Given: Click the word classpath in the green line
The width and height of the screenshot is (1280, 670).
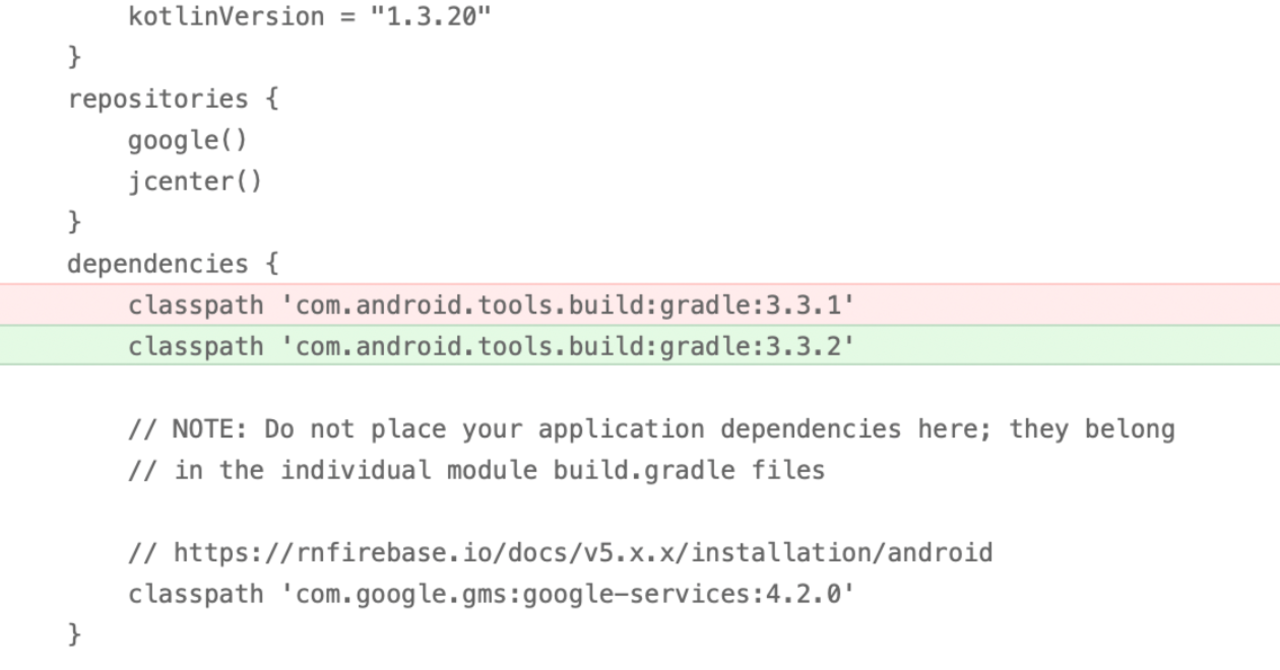Looking at the screenshot, I should pos(196,346).
